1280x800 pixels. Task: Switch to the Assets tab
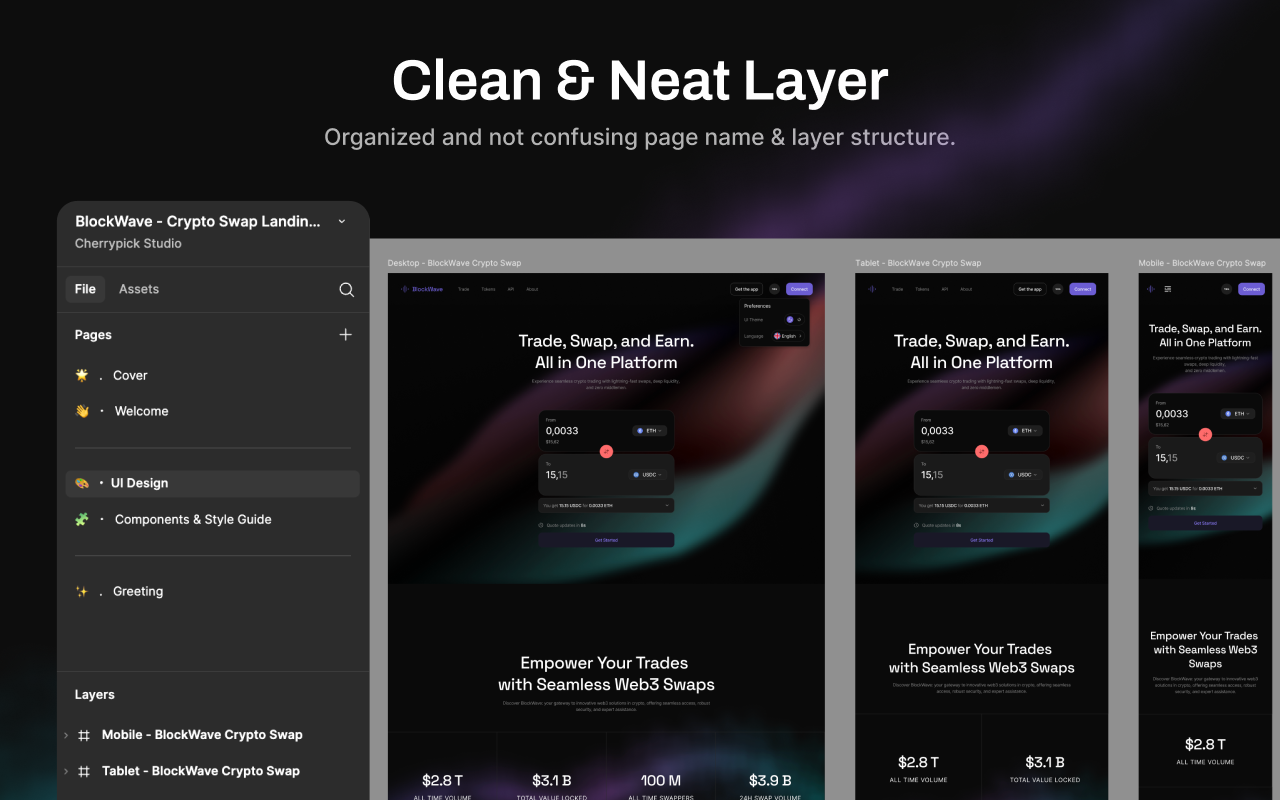(139, 289)
